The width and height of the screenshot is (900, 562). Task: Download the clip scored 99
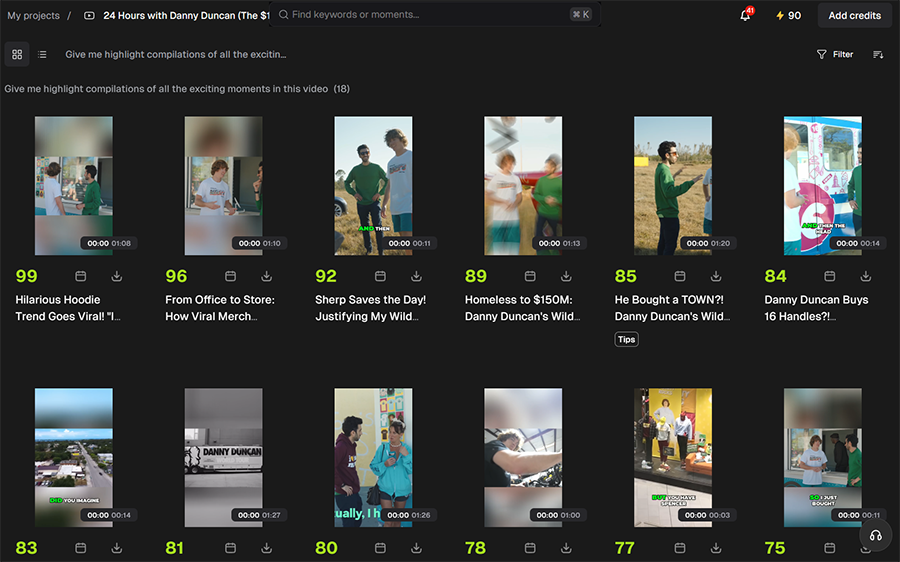pyautogui.click(x=117, y=276)
